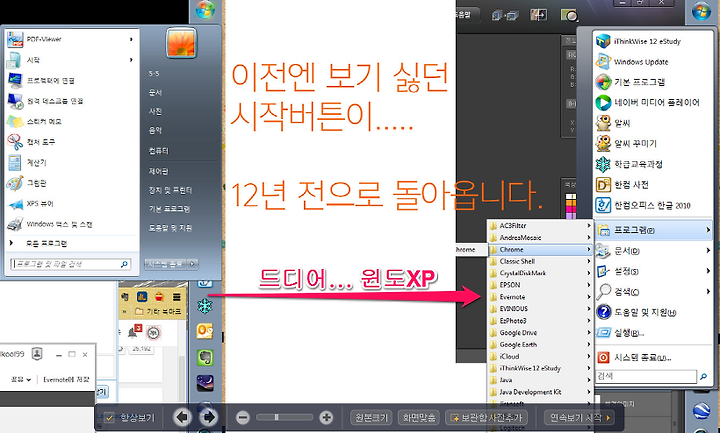
Task: Click the 원본크기 button
Action: tap(371, 418)
